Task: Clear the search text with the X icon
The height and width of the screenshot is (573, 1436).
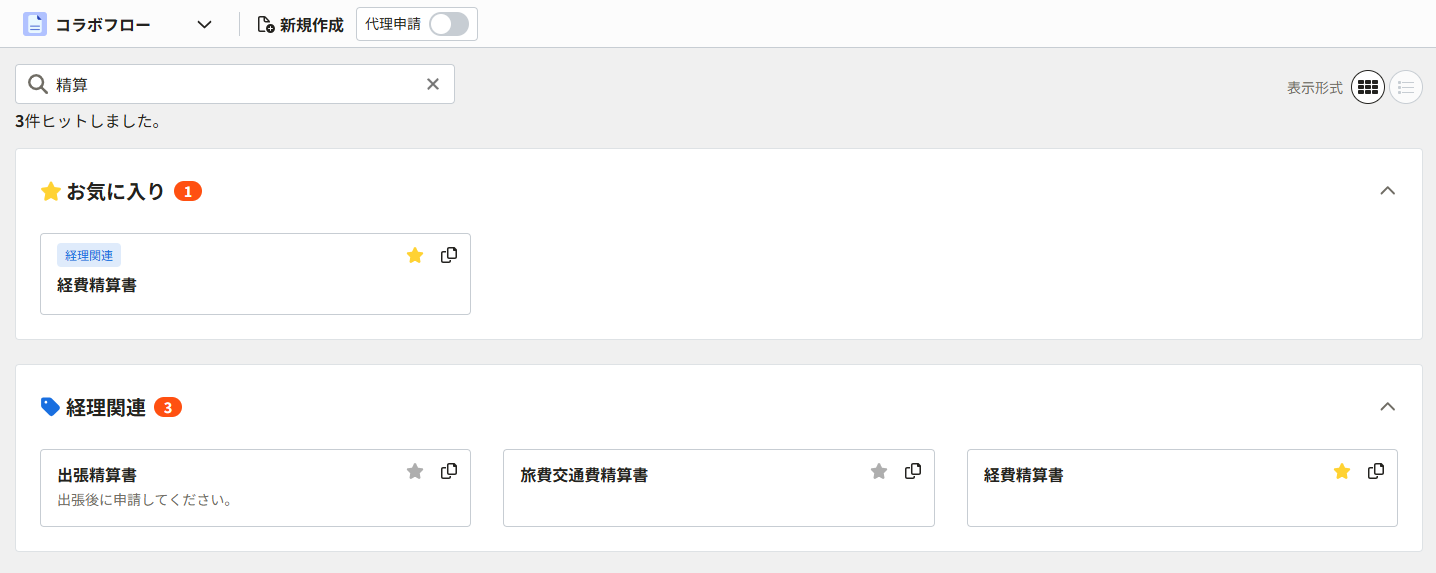Action: tap(433, 84)
